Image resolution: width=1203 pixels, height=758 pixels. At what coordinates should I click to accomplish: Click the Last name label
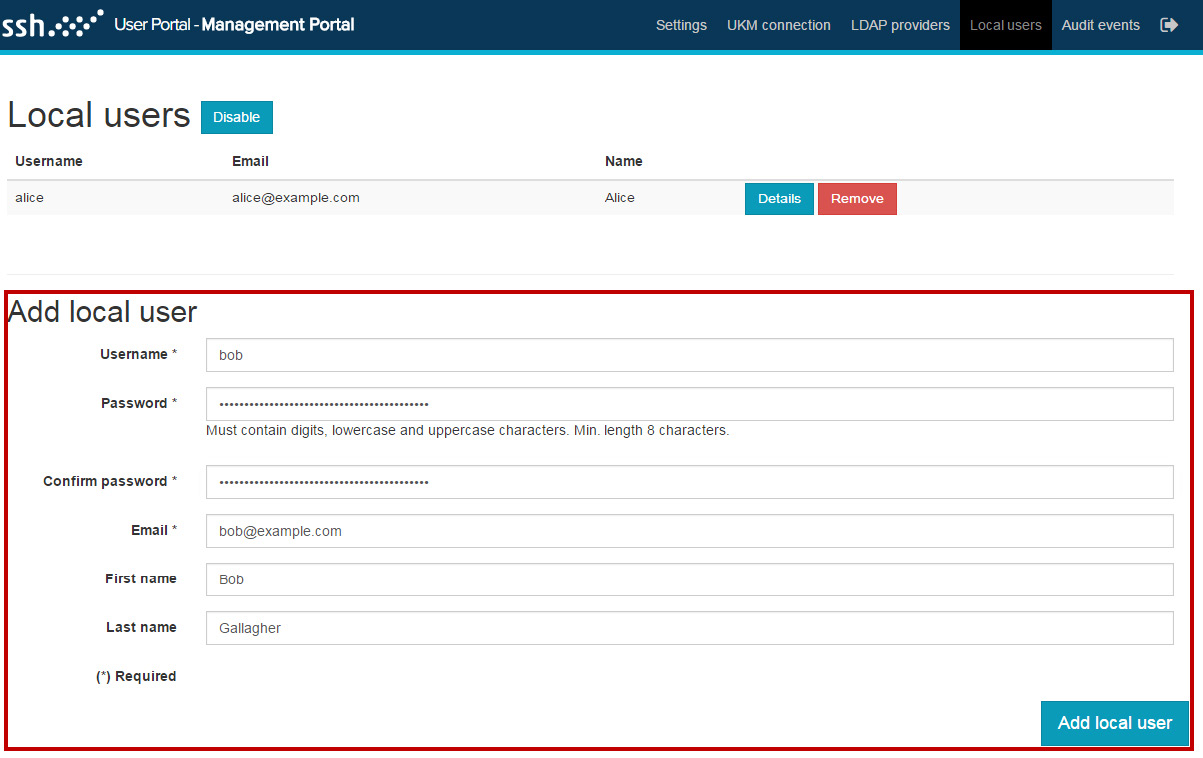(x=141, y=627)
